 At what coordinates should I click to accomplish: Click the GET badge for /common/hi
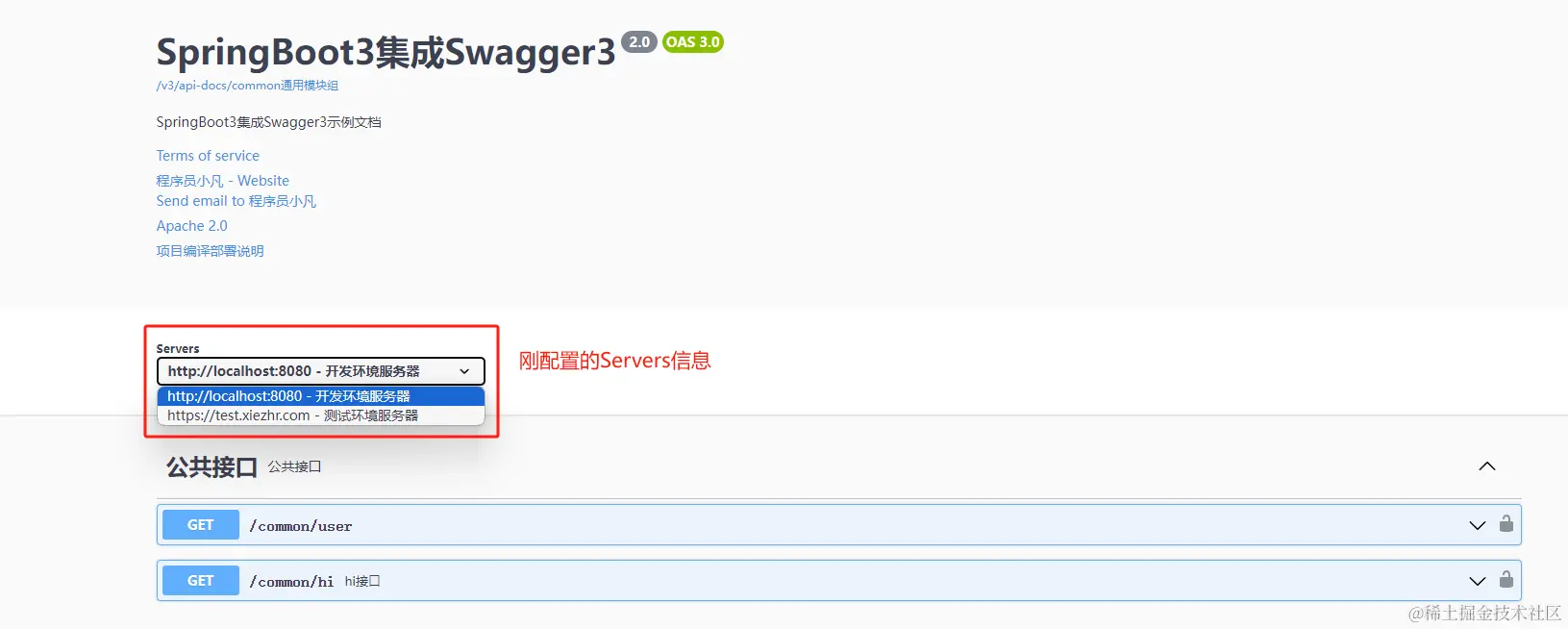point(201,581)
